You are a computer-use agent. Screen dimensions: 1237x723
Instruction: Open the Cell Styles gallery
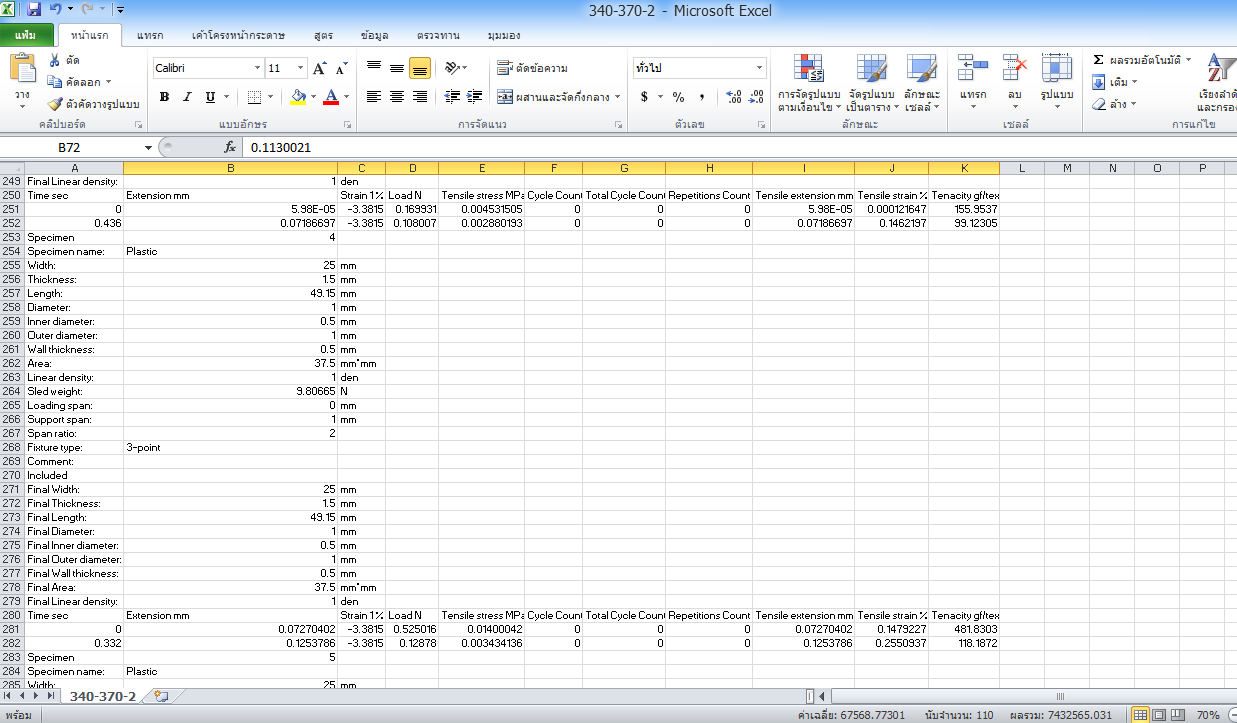922,82
